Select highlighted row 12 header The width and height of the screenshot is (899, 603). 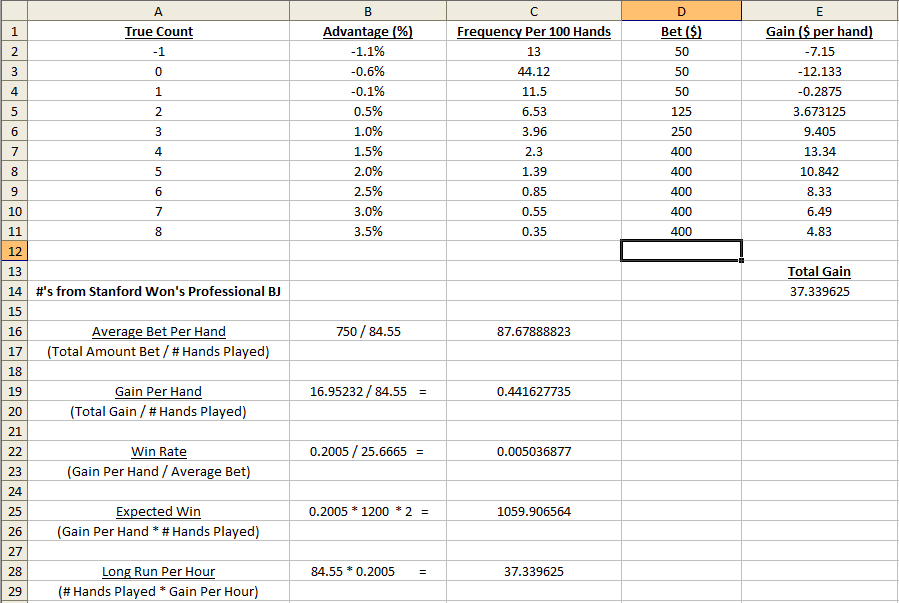point(14,251)
